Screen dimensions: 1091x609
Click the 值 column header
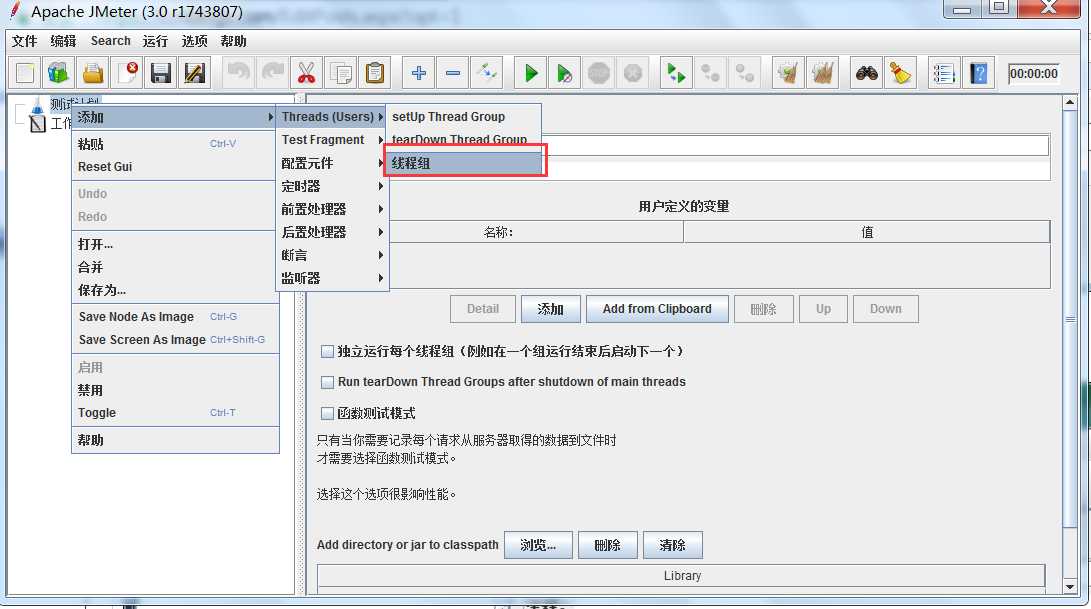point(867,232)
